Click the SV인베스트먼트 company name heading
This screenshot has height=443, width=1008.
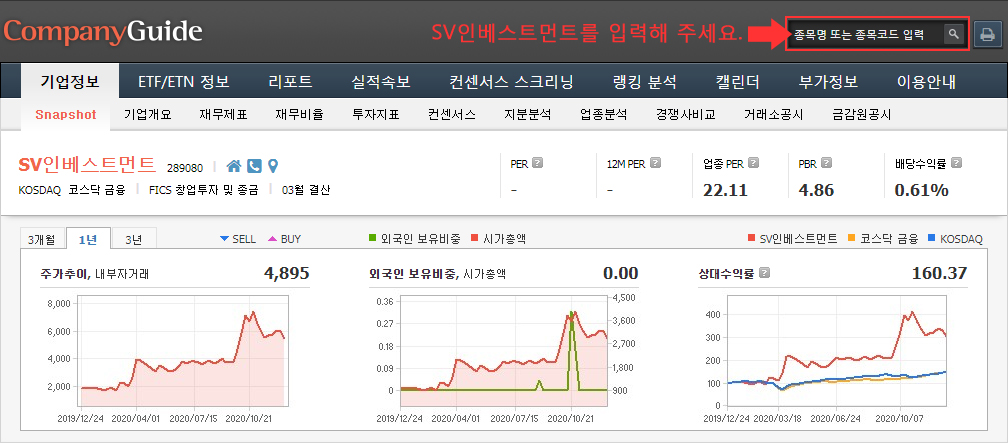tap(87, 165)
